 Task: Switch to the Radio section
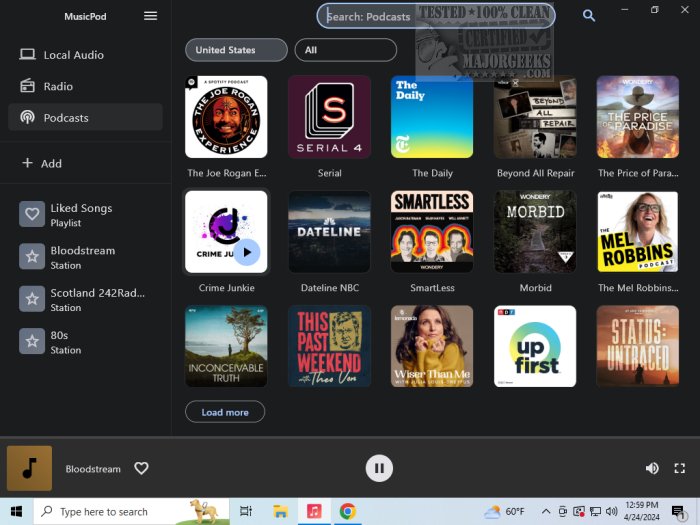pyautogui.click(x=85, y=86)
